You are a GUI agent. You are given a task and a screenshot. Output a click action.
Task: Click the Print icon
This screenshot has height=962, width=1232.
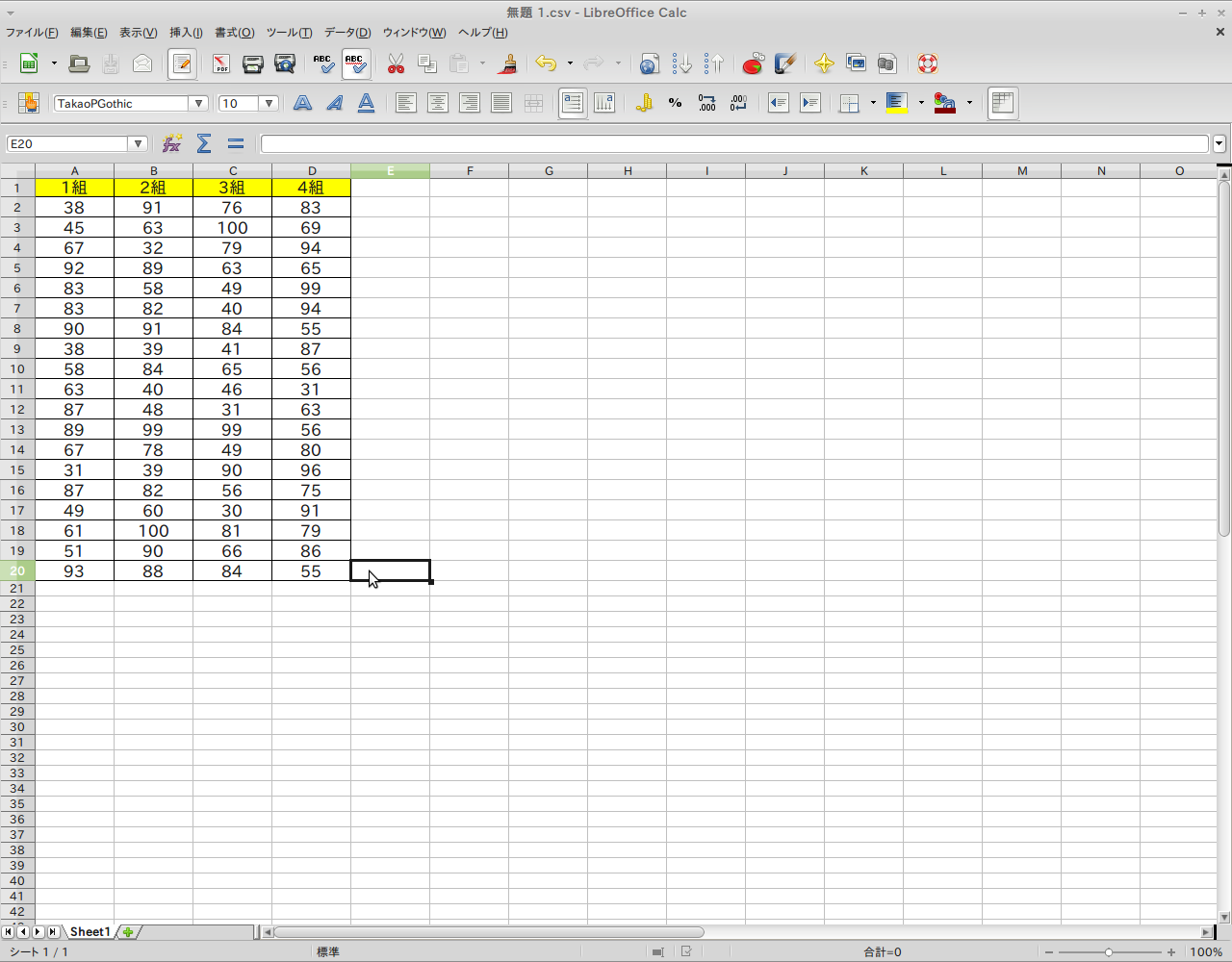(x=253, y=63)
